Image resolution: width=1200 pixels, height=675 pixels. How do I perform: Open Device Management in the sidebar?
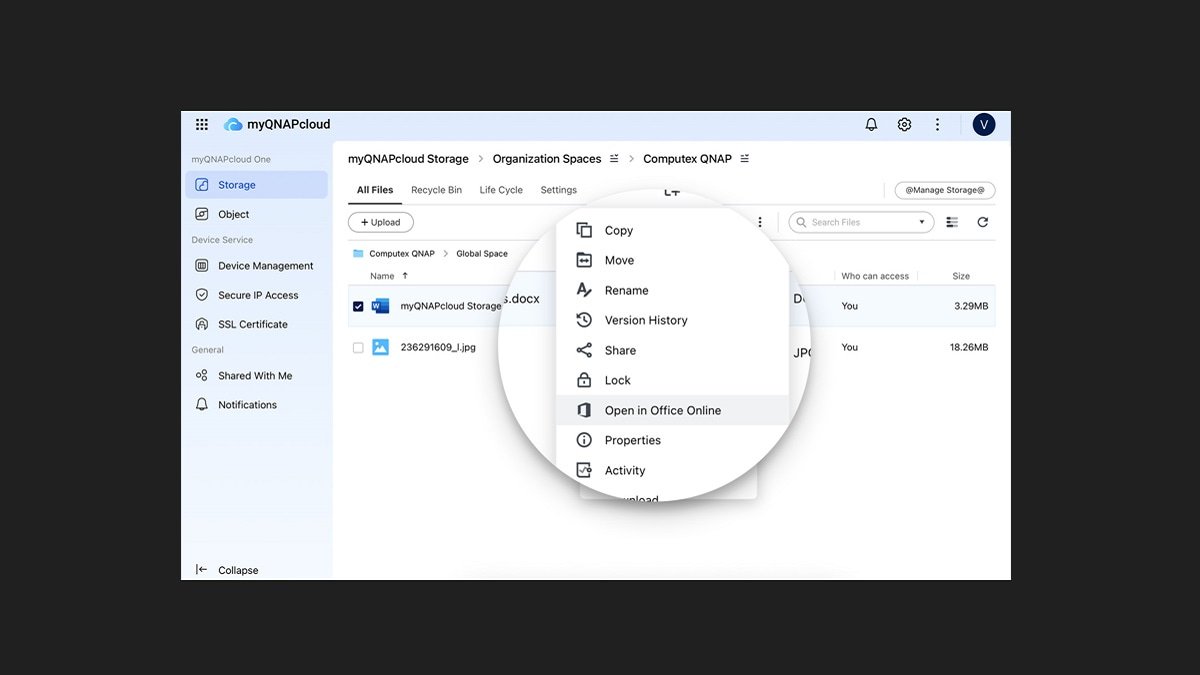pyautogui.click(x=256, y=266)
